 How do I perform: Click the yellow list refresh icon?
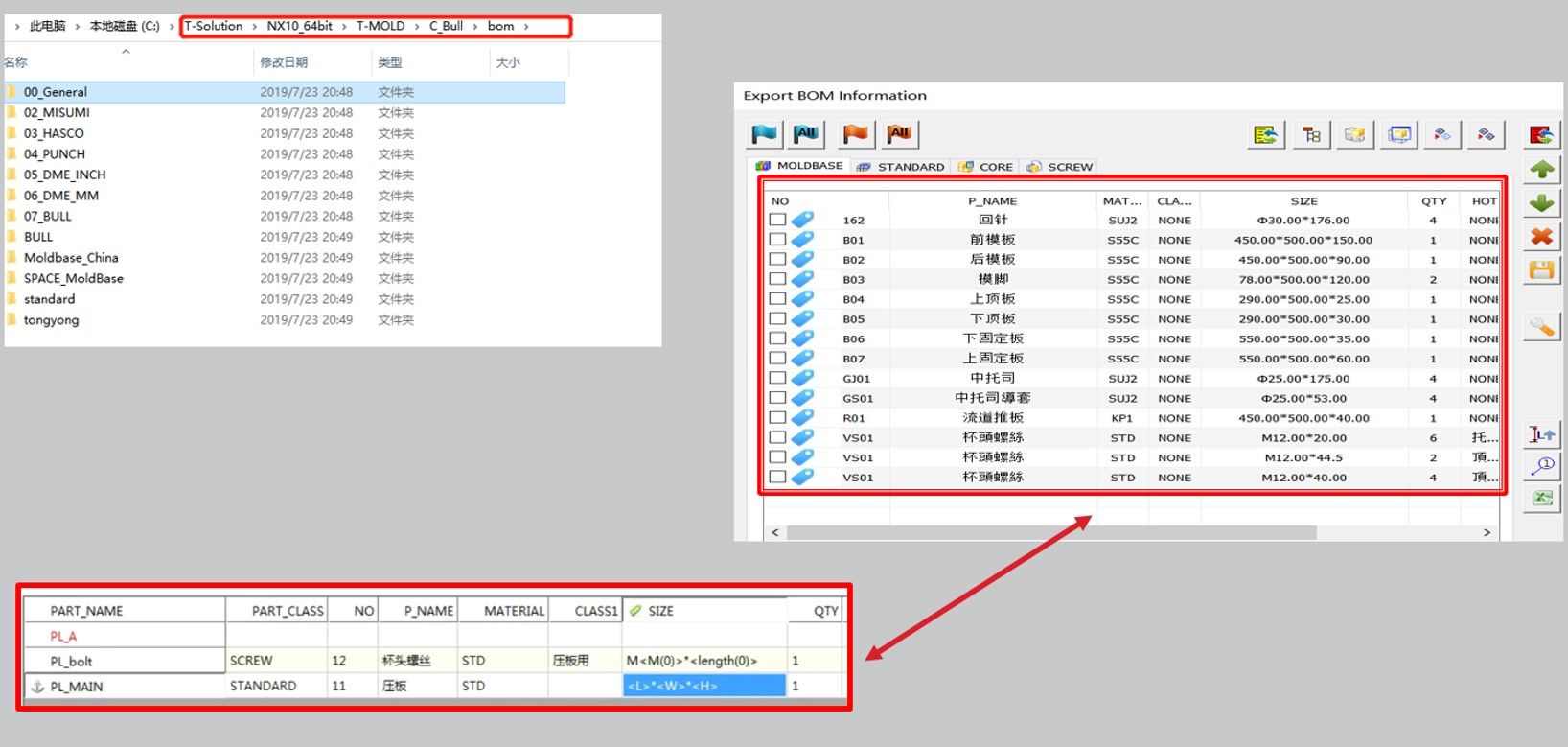(x=1266, y=135)
